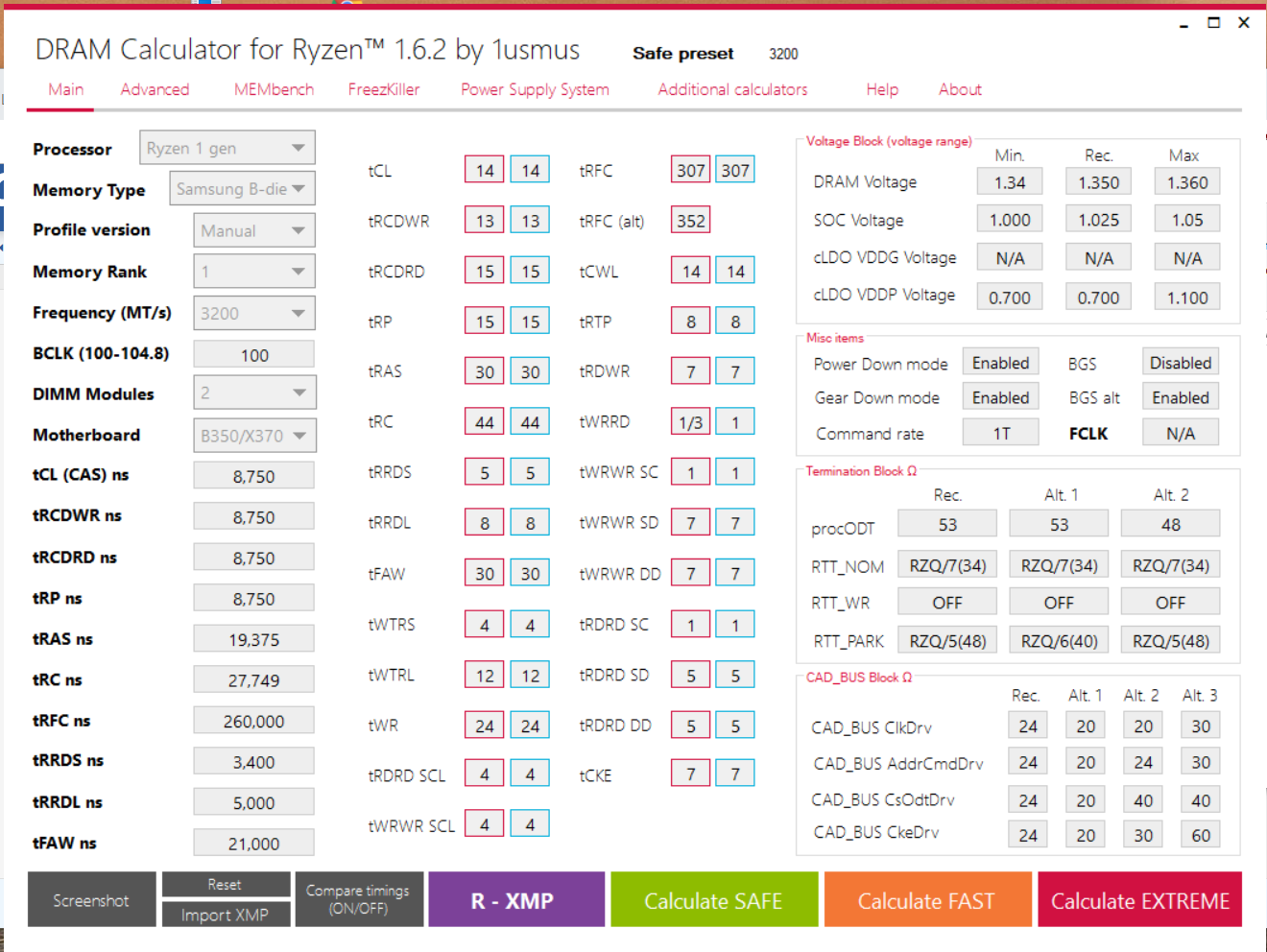Screen dimensions: 1267x952
Task: Click the procODT Alt. 2 value 48
Action: pos(1170,524)
